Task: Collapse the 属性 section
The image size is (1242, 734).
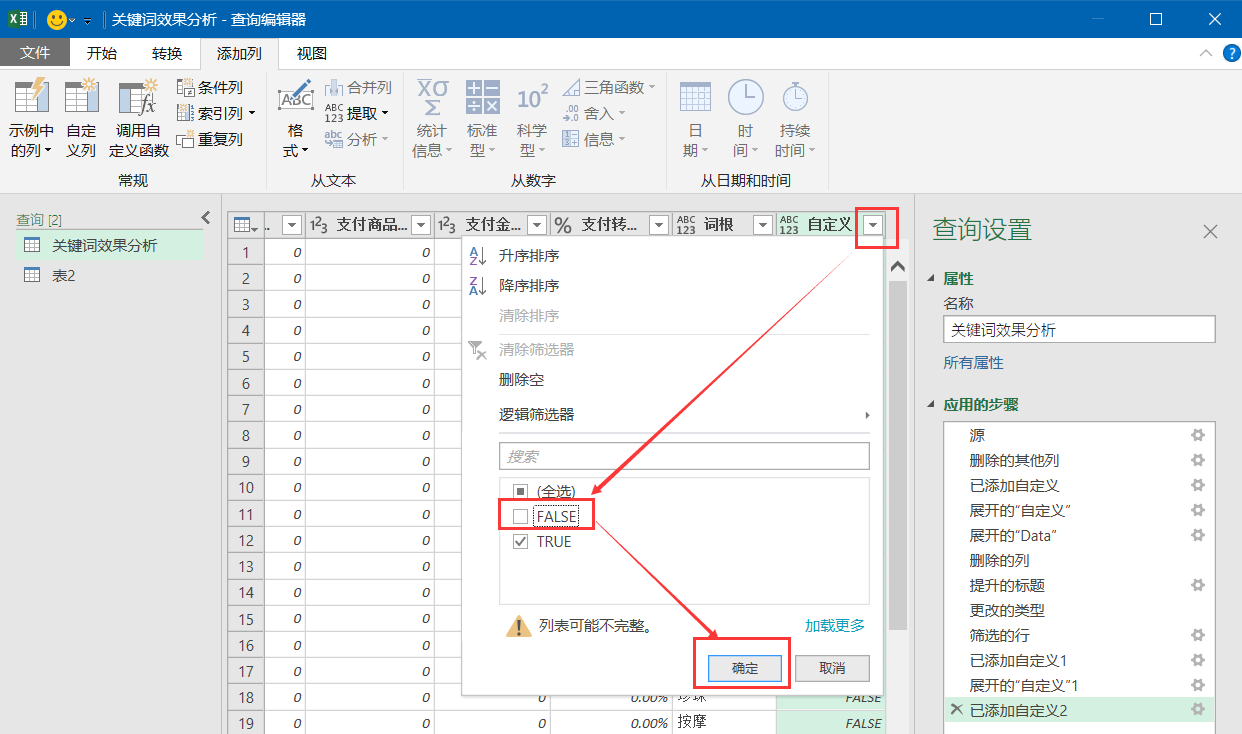Action: pyautogui.click(x=933, y=279)
